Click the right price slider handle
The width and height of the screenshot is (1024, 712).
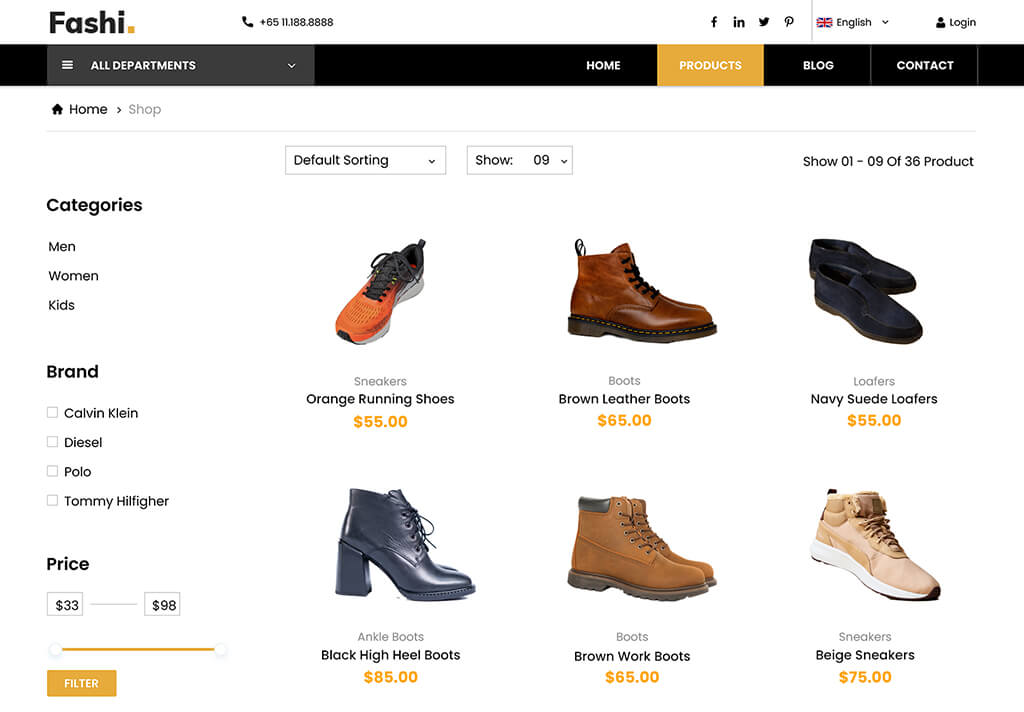[221, 650]
